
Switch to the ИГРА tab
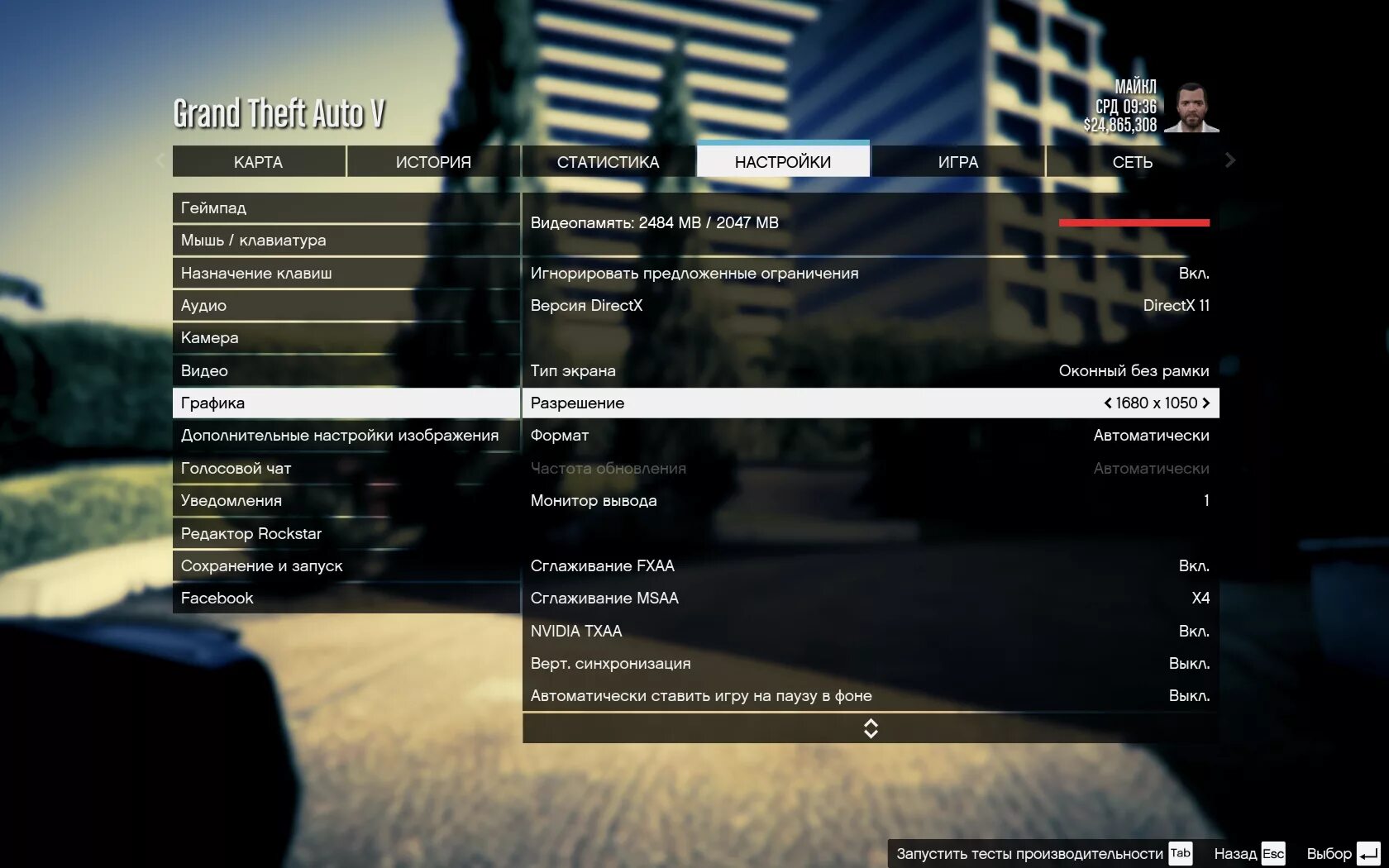pos(957,161)
